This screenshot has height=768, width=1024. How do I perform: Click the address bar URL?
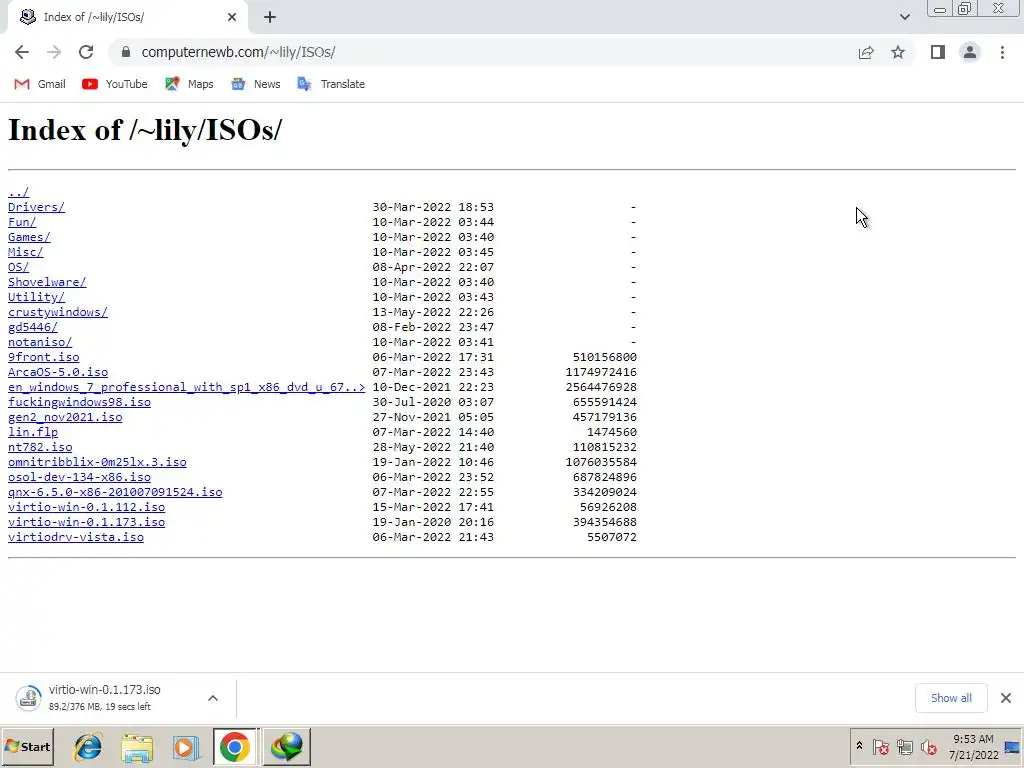[x=238, y=52]
